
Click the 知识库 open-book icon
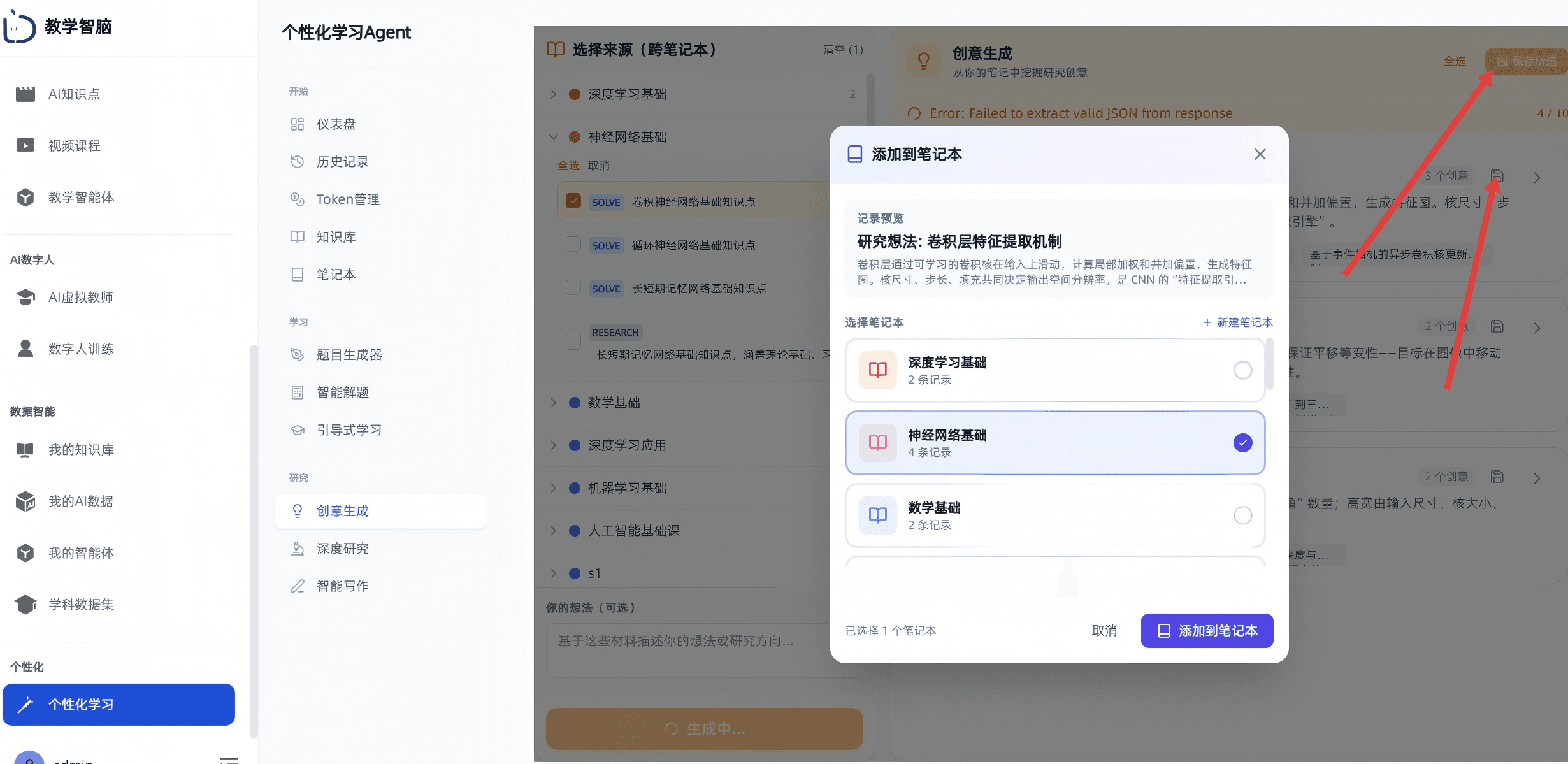pyautogui.click(x=297, y=237)
